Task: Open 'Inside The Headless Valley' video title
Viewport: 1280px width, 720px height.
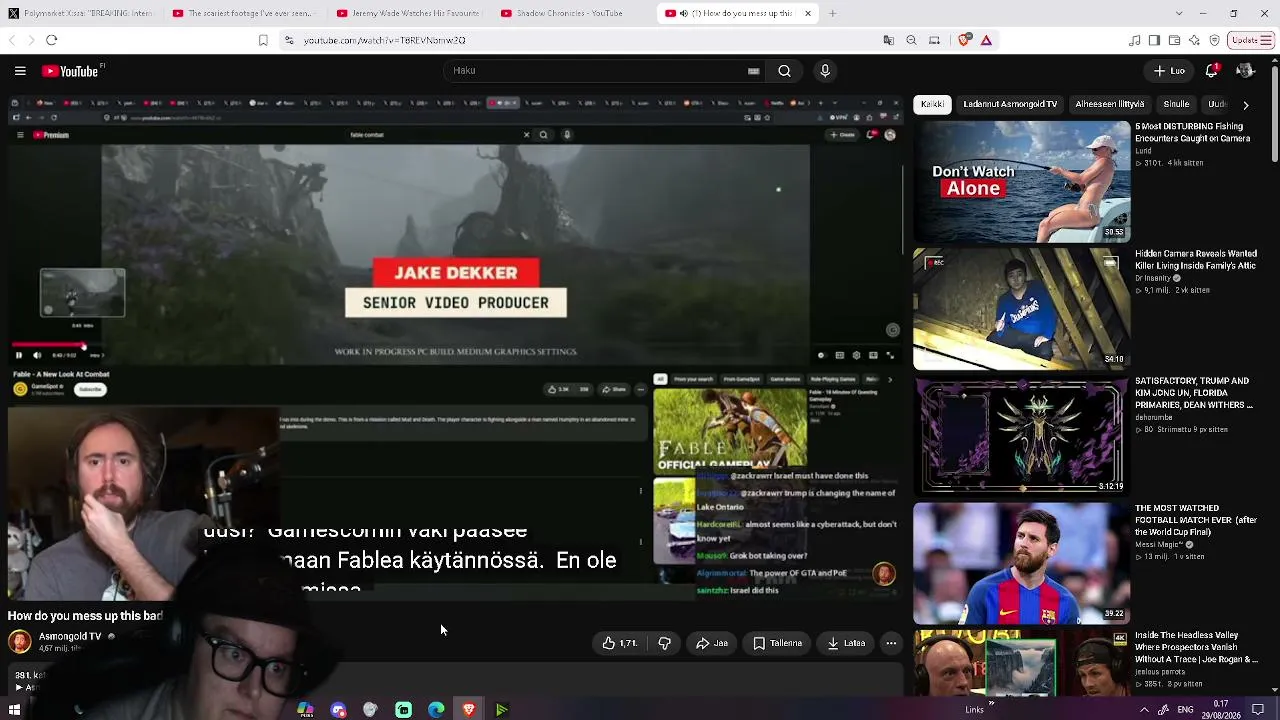Action: coord(1196,648)
